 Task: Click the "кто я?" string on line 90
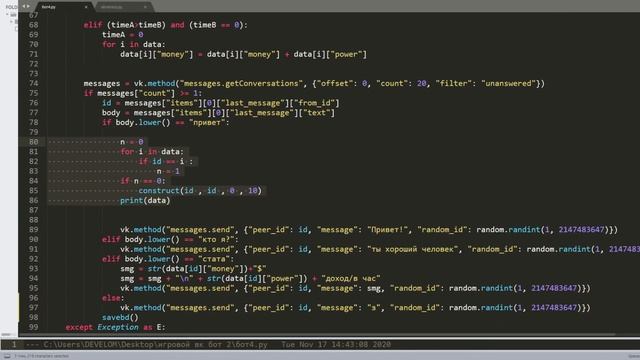(218, 240)
